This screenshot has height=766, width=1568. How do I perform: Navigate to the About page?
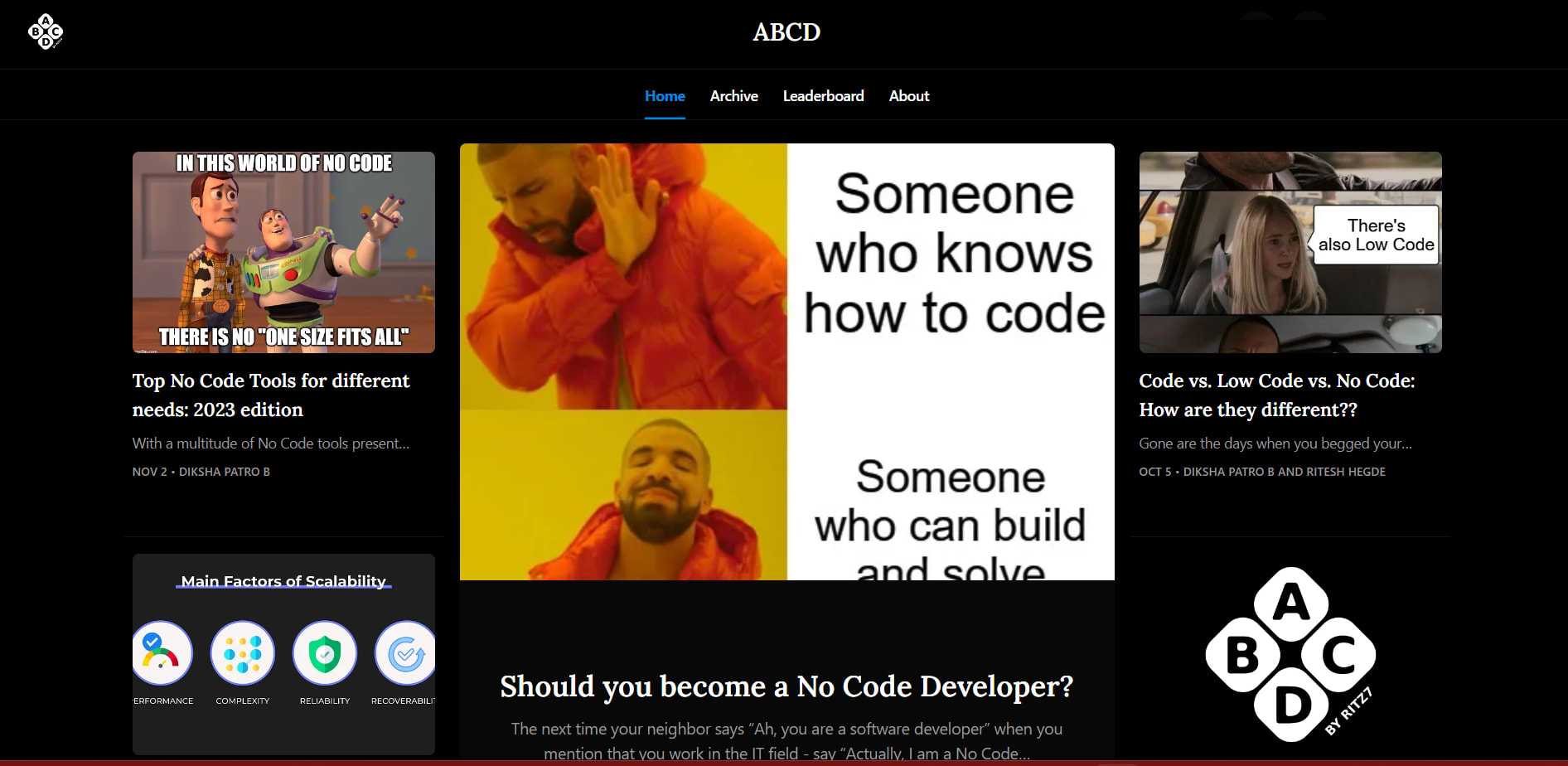tap(908, 96)
